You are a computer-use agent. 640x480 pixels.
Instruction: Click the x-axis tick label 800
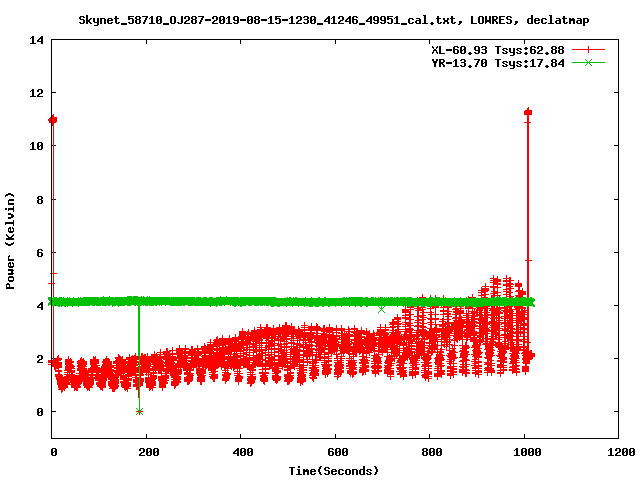coord(431,452)
